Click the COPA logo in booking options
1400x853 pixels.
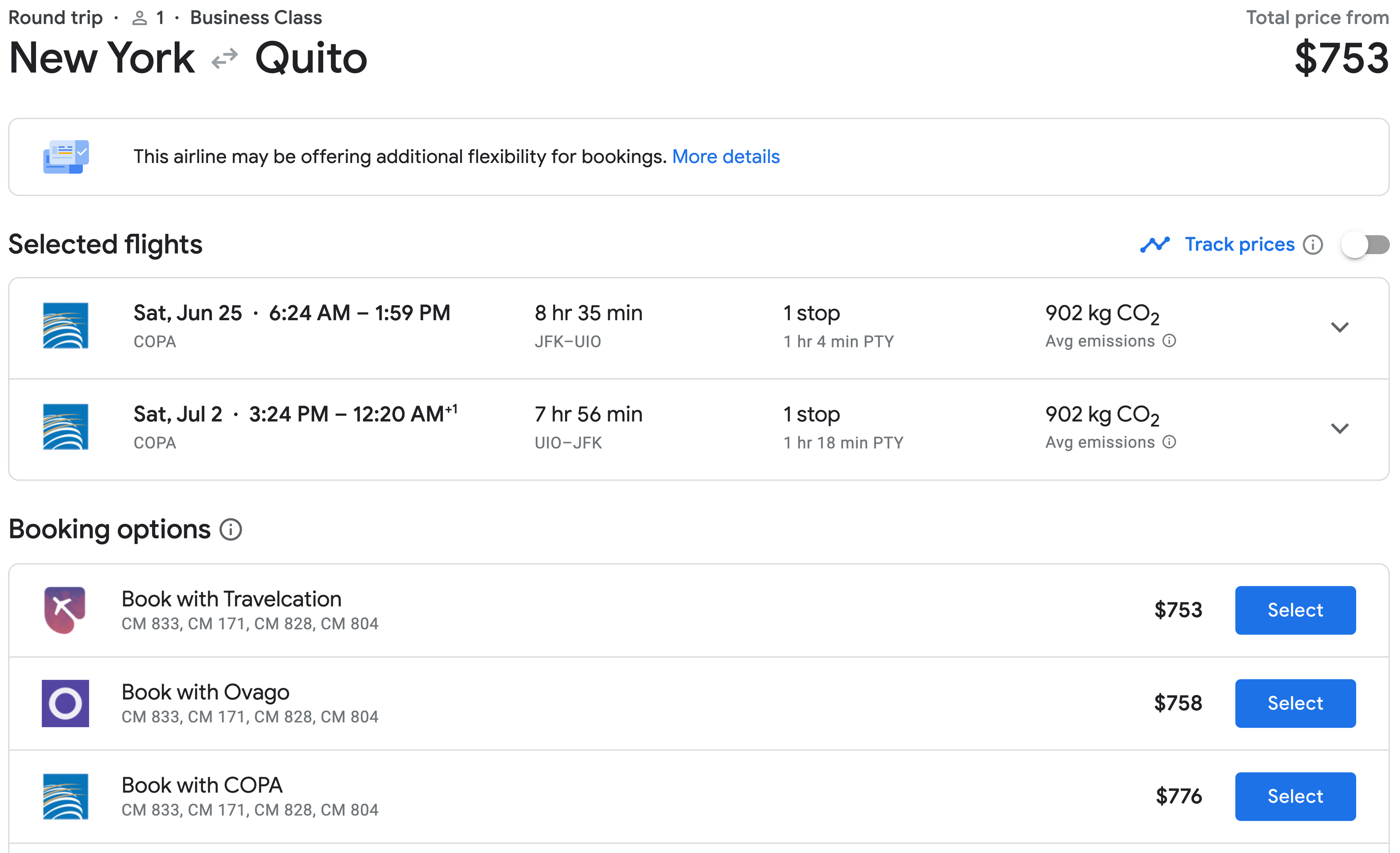tap(66, 797)
